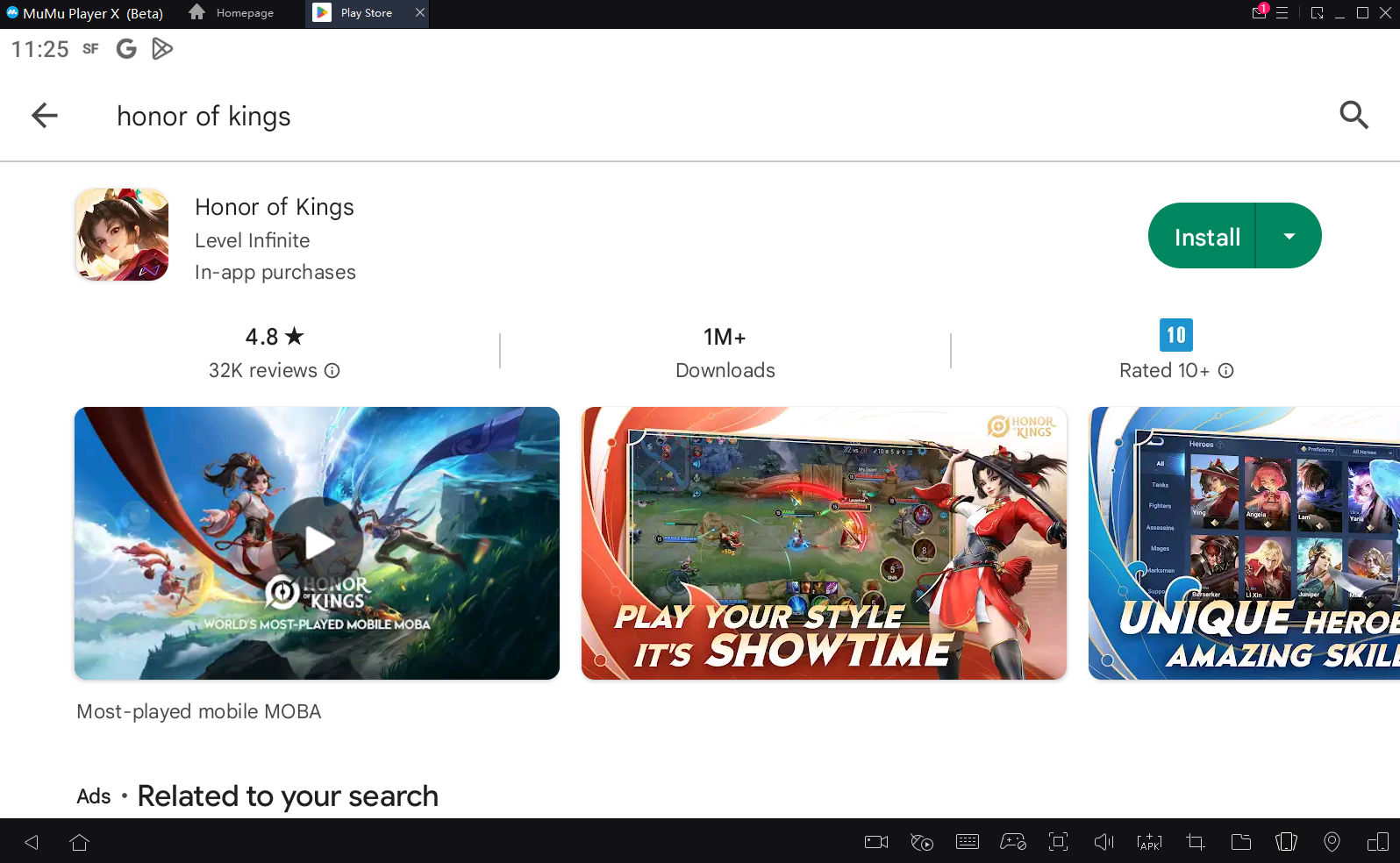The image size is (1400, 863).
Task: Show info about the 32K reviews
Action: pos(332,371)
